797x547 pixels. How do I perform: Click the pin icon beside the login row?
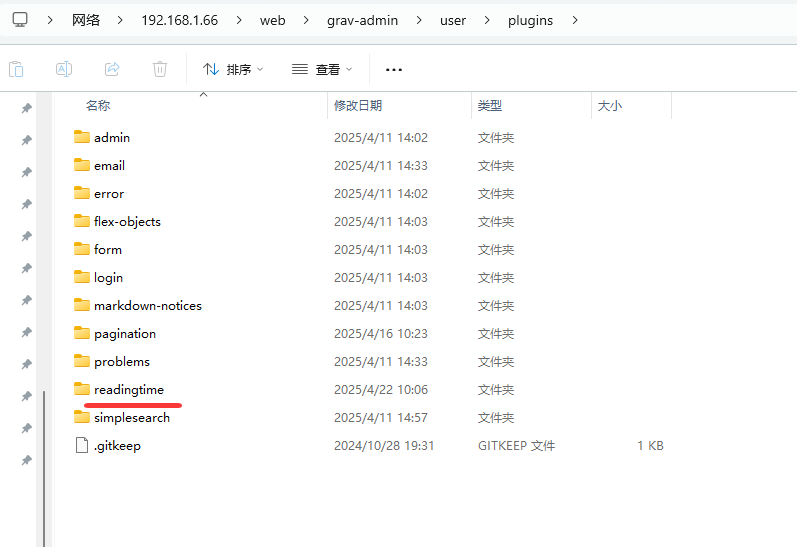(x=26, y=268)
